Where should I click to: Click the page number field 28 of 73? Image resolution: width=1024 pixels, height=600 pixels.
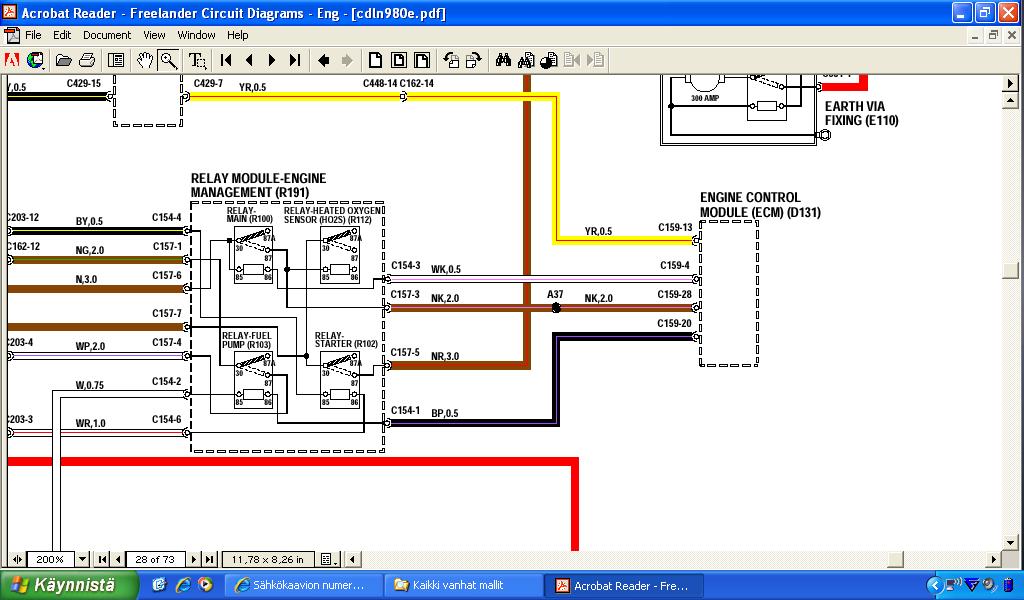point(156,559)
